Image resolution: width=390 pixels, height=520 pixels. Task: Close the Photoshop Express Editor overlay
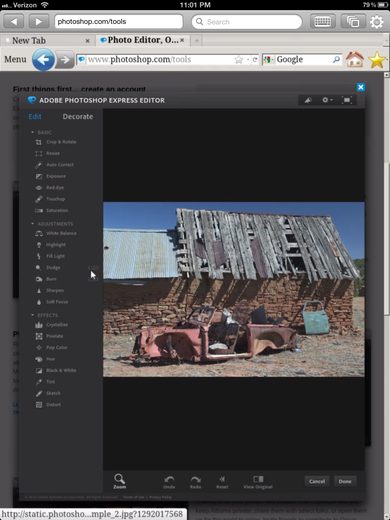(x=360, y=87)
